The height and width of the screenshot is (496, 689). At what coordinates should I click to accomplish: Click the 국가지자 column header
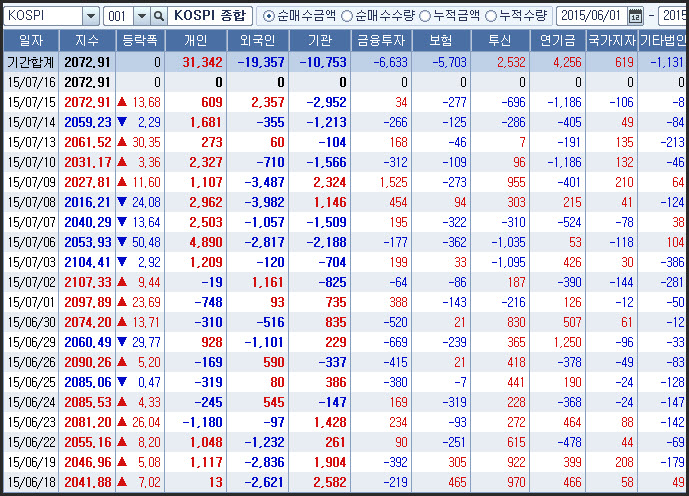(x=612, y=41)
